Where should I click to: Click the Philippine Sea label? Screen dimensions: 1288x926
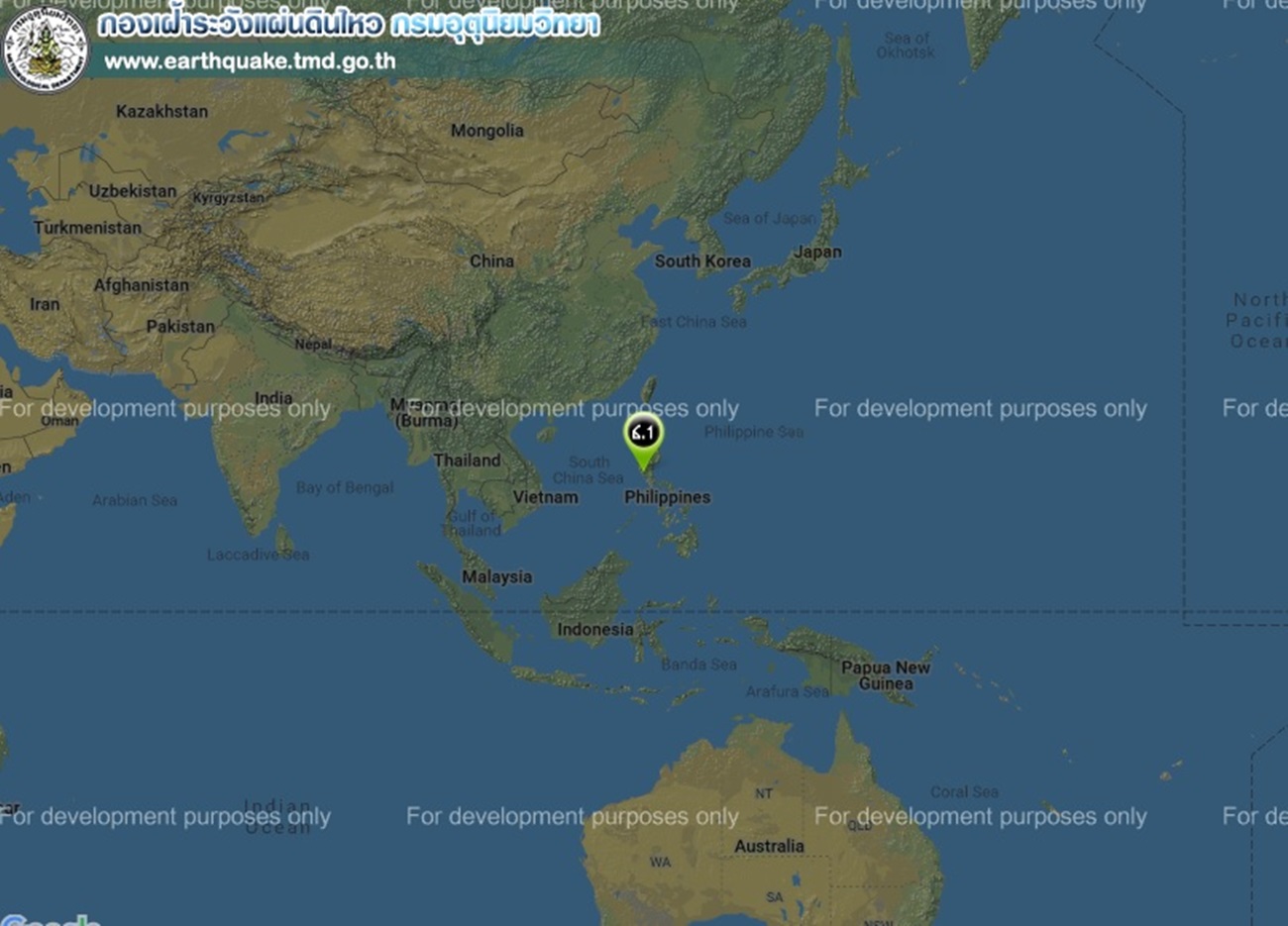click(x=754, y=432)
